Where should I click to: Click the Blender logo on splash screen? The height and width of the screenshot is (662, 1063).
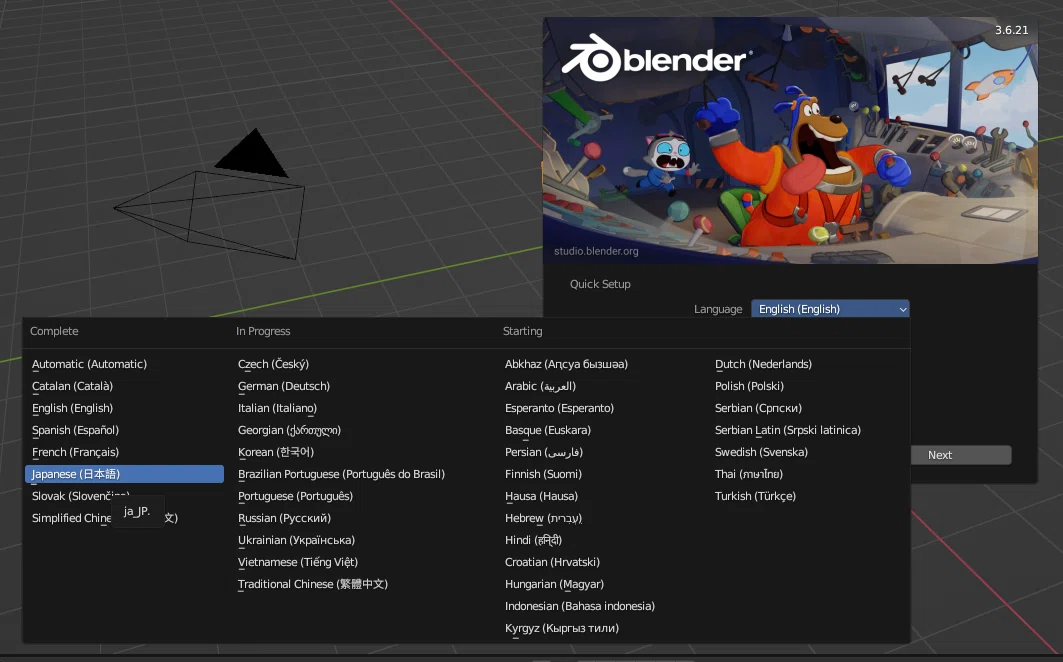(x=656, y=58)
